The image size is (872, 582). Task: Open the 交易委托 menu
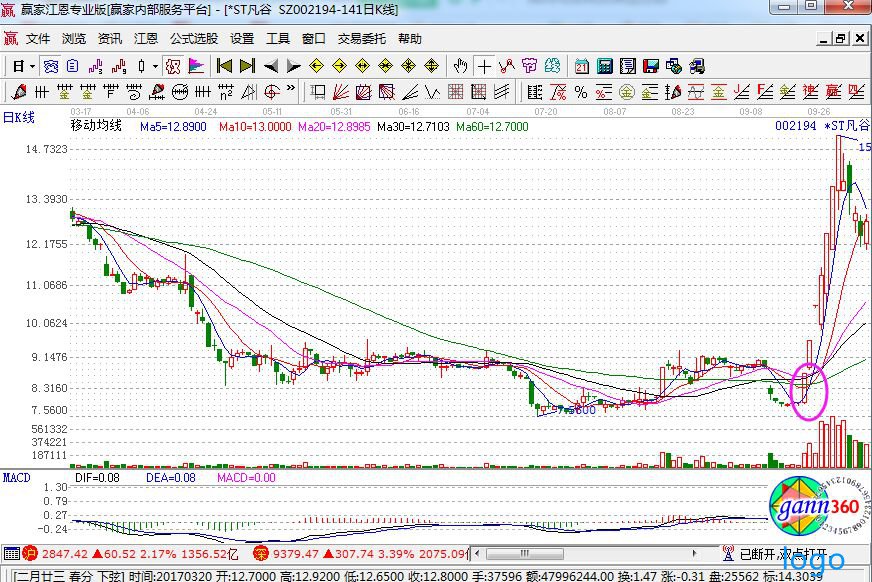click(361, 39)
